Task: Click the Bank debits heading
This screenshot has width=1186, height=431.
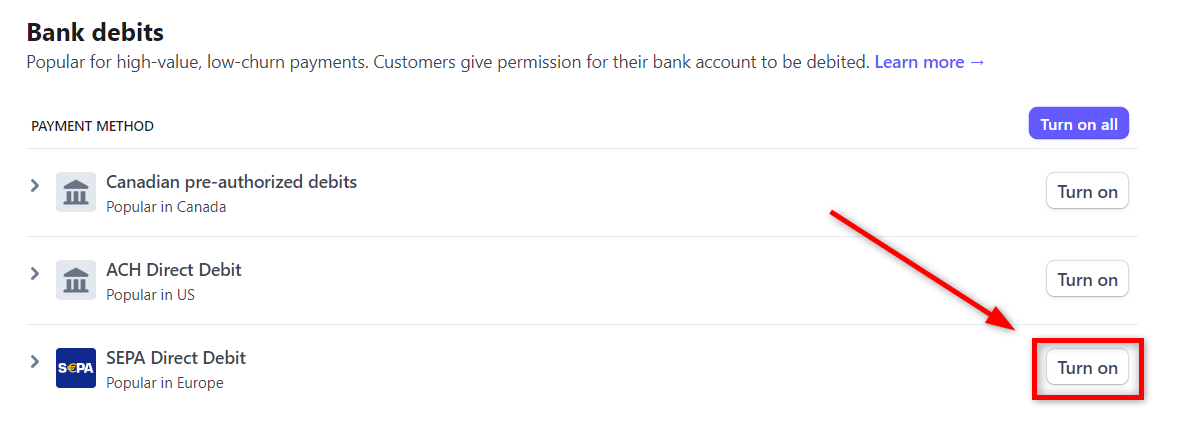Action: (x=95, y=33)
